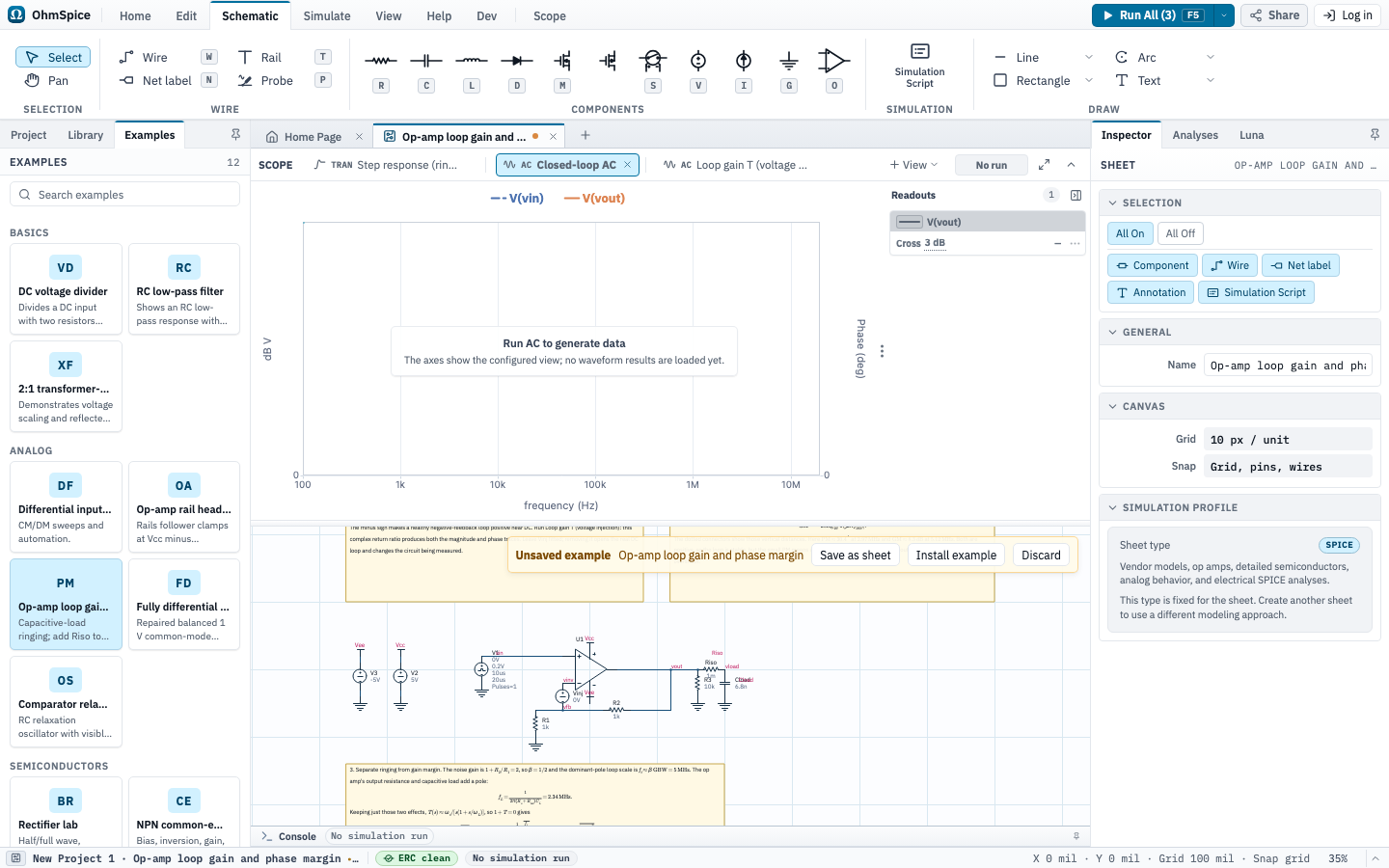Open the Simulation Script tool
The image size is (1389, 868).
tap(919, 66)
